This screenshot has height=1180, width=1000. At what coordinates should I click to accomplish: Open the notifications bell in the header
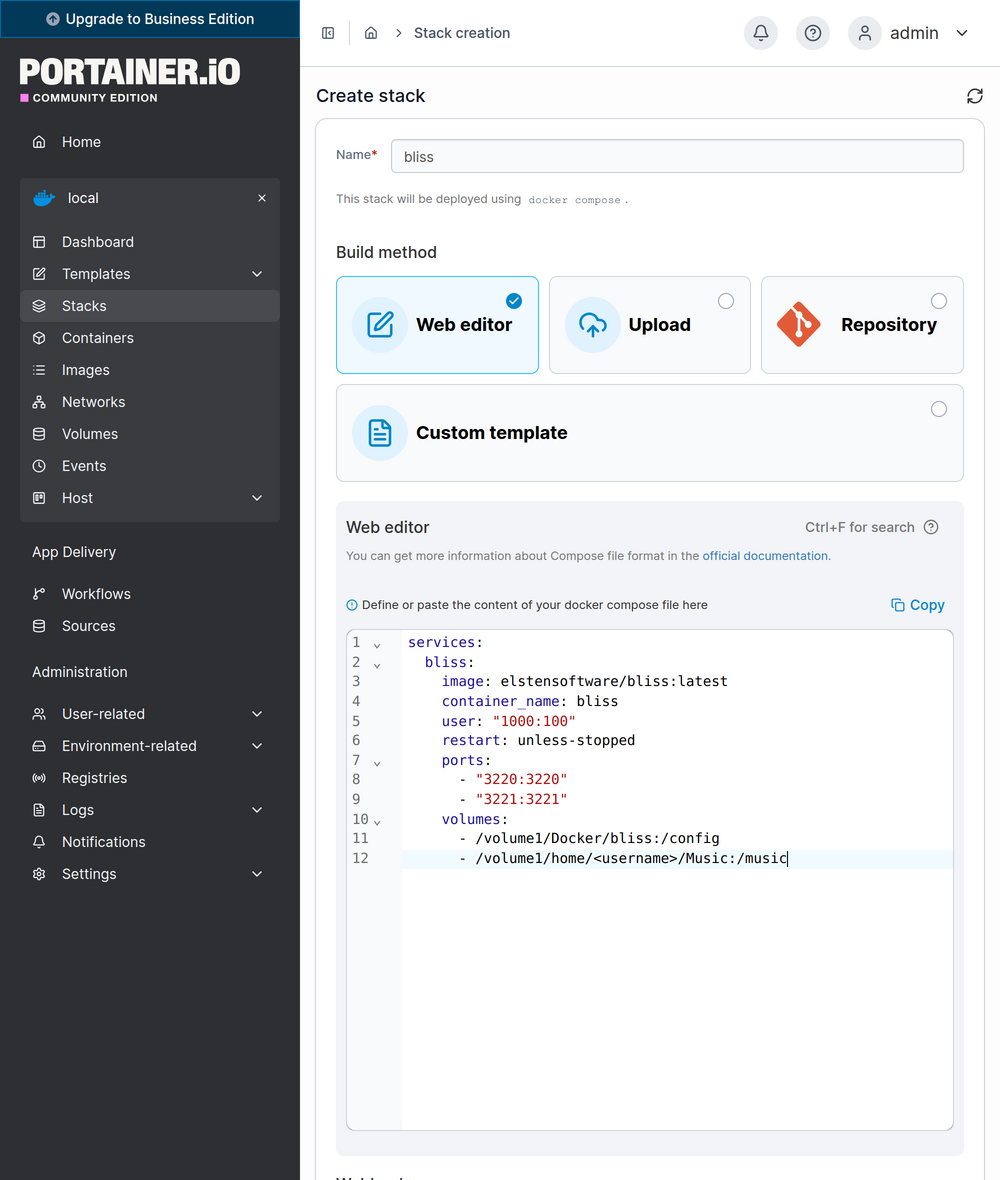[x=761, y=33]
